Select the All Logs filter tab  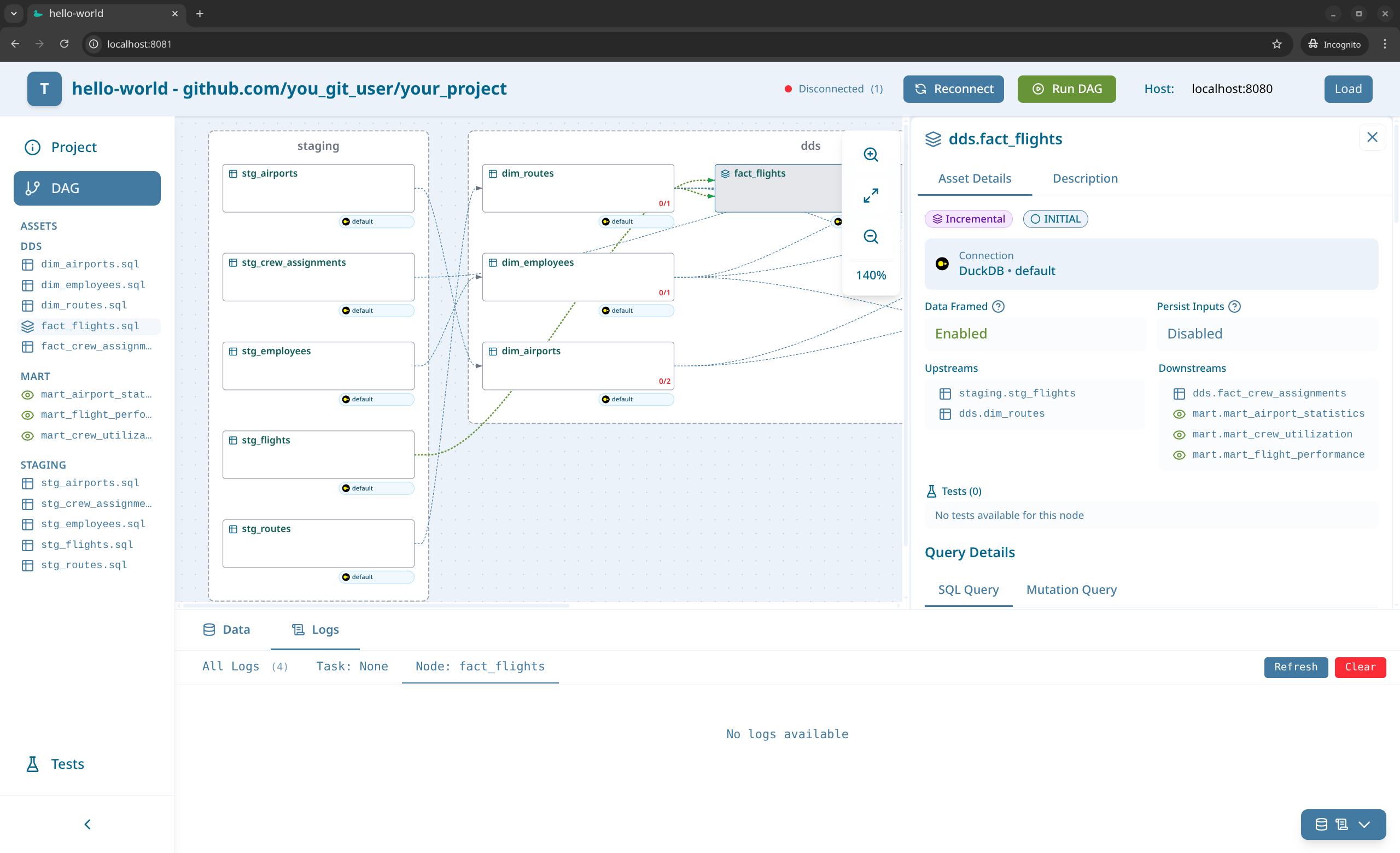pos(246,666)
